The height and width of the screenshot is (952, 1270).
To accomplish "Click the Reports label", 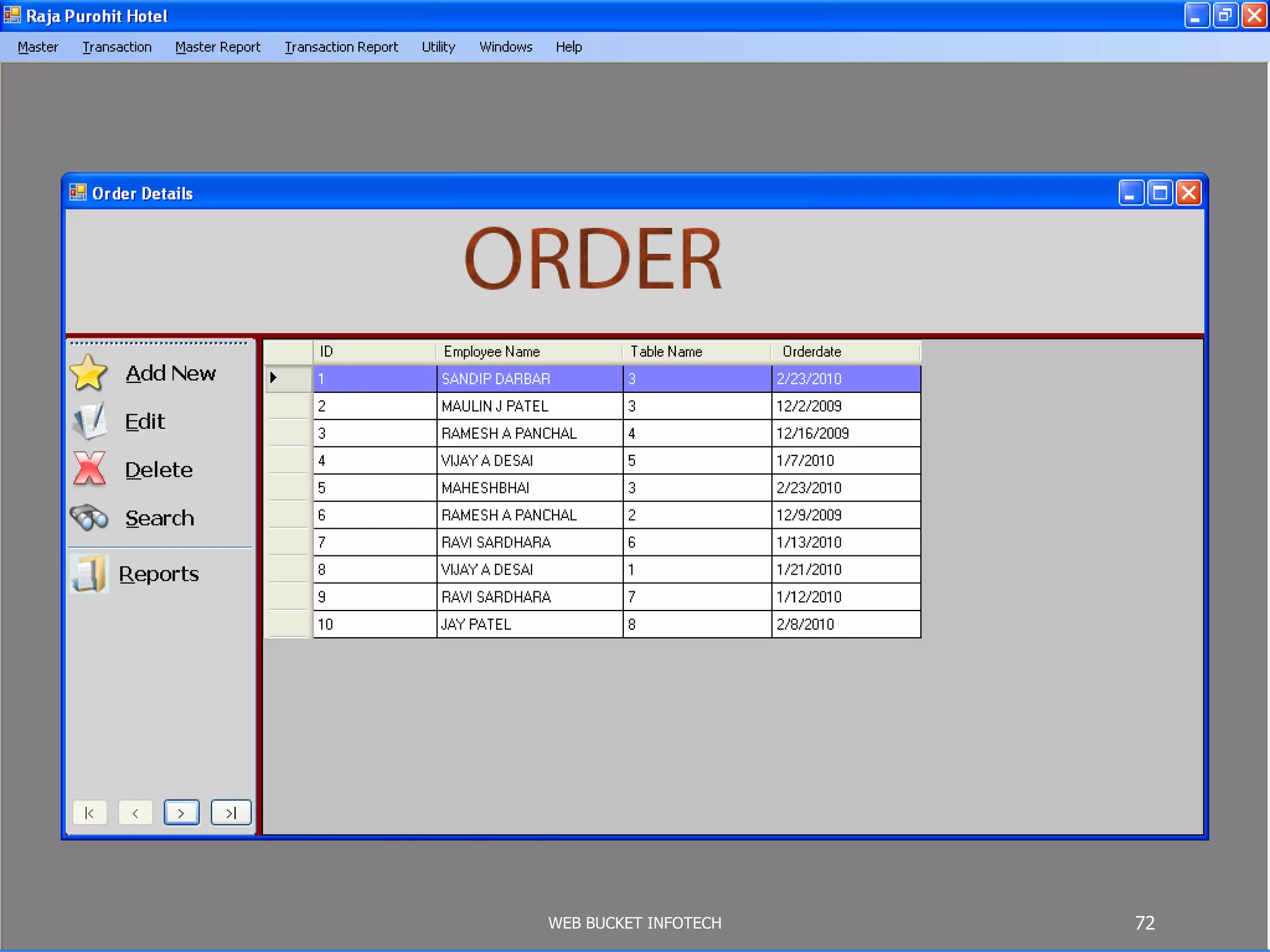I will tap(159, 574).
